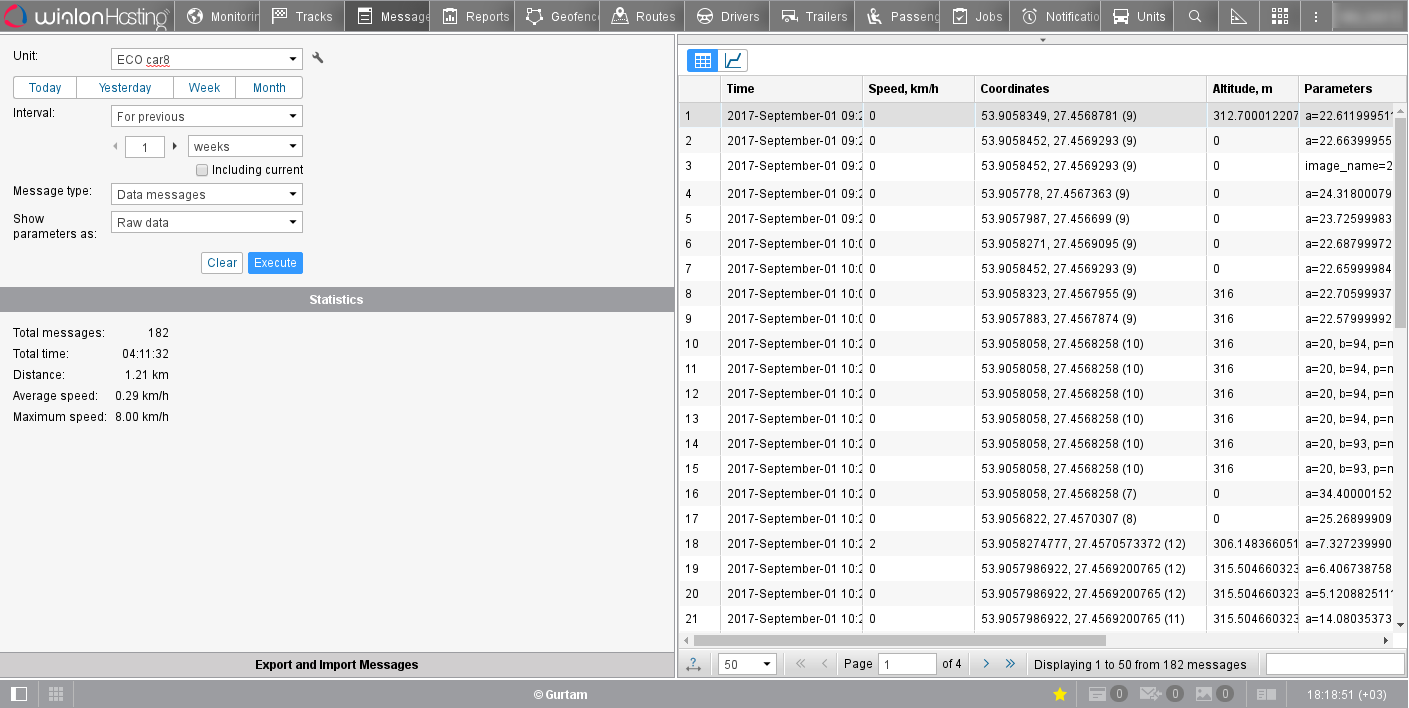Open the Reports tab
The width and height of the screenshot is (1409, 708).
tap(476, 16)
